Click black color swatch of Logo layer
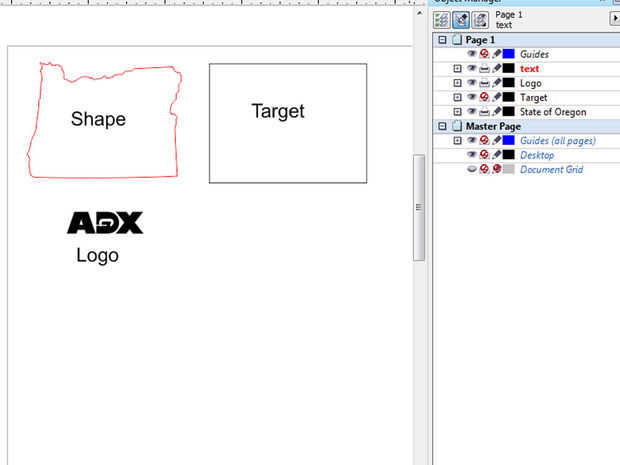 pyautogui.click(x=508, y=83)
